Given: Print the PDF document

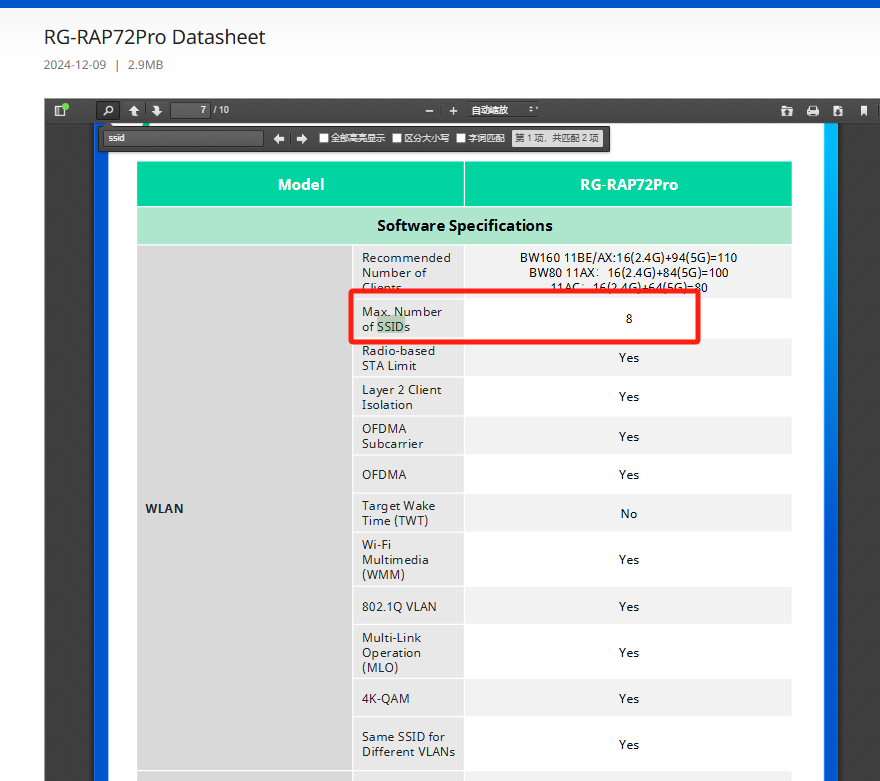Looking at the screenshot, I should (x=813, y=111).
